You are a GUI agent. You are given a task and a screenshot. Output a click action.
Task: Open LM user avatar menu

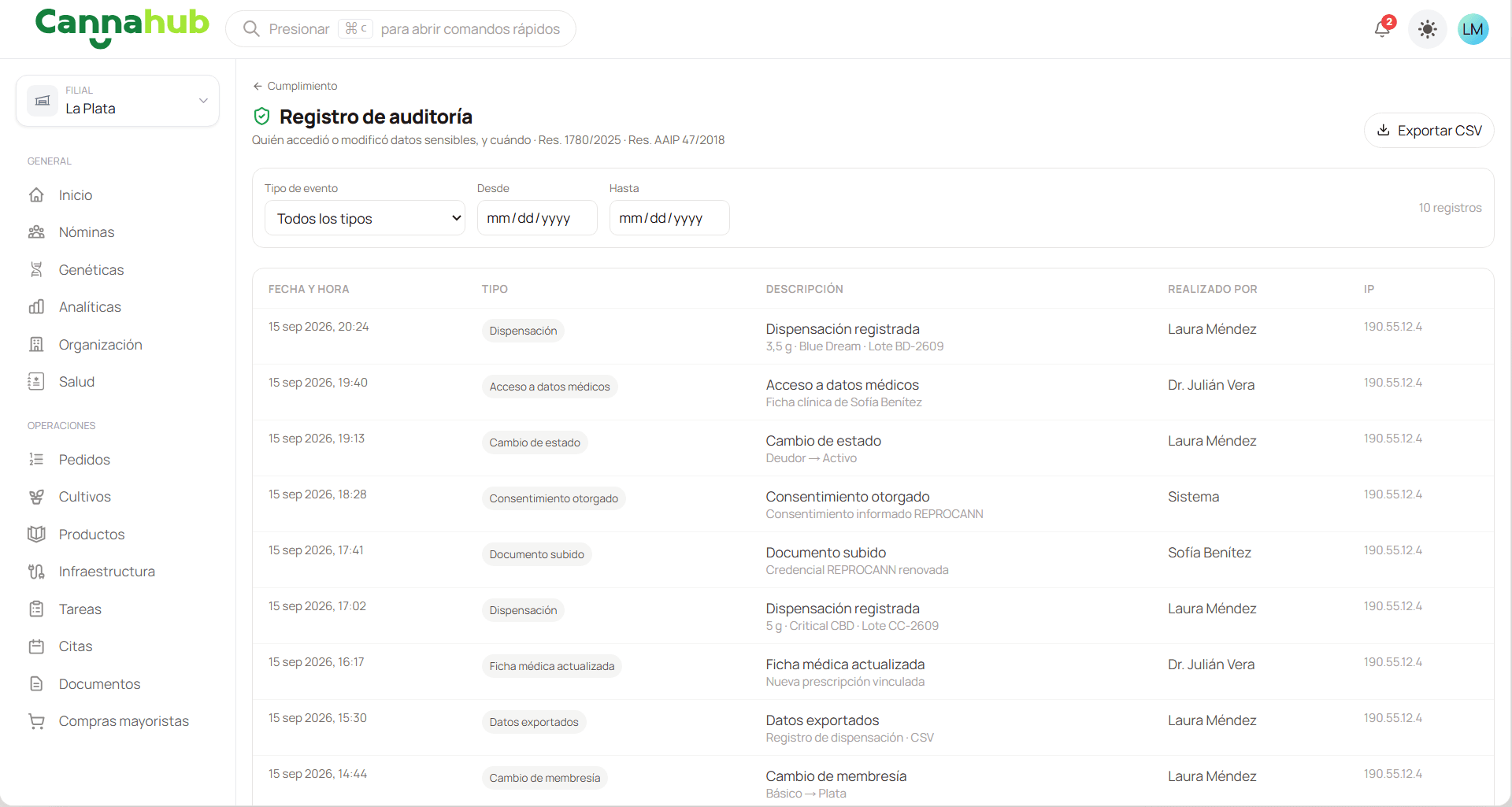(1473, 30)
